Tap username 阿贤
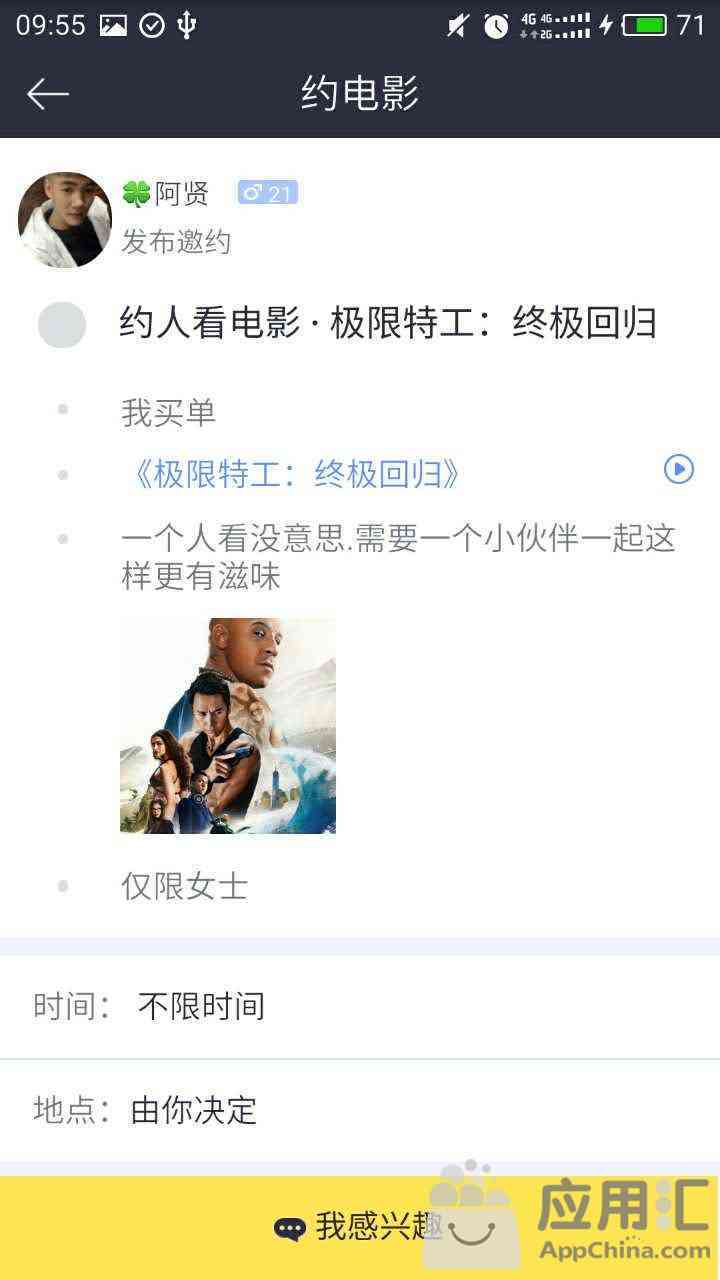The image size is (720, 1280). click(x=182, y=193)
